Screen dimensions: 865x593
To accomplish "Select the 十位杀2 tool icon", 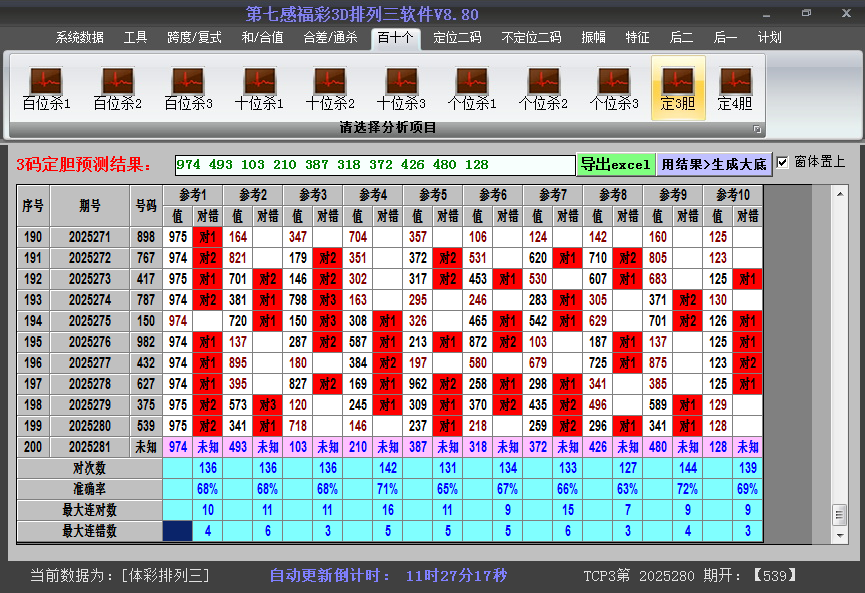I will (x=330, y=85).
